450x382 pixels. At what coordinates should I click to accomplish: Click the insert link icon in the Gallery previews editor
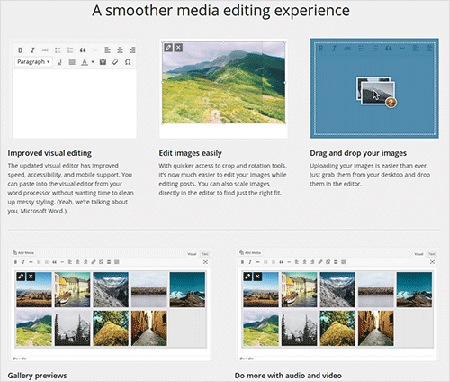(93, 262)
